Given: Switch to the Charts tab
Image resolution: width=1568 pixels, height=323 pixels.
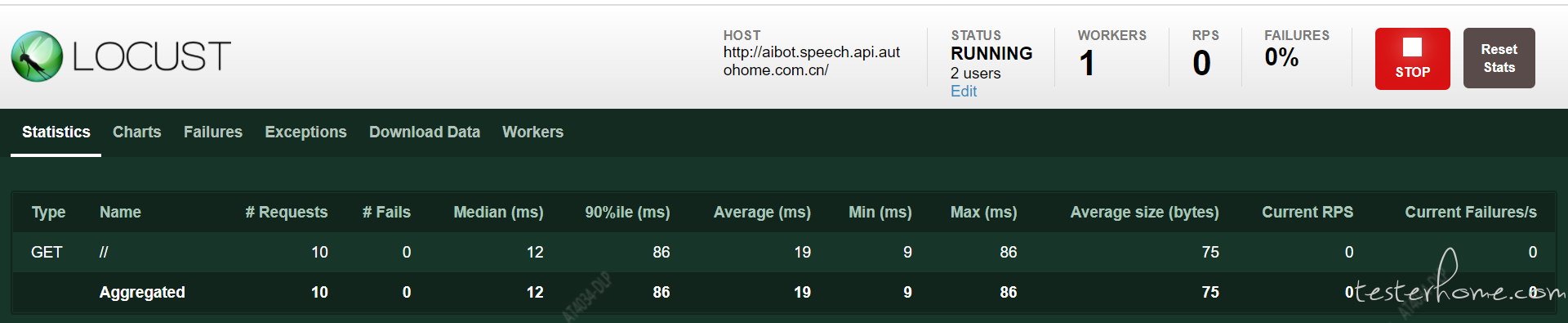Looking at the screenshot, I should coord(136,132).
